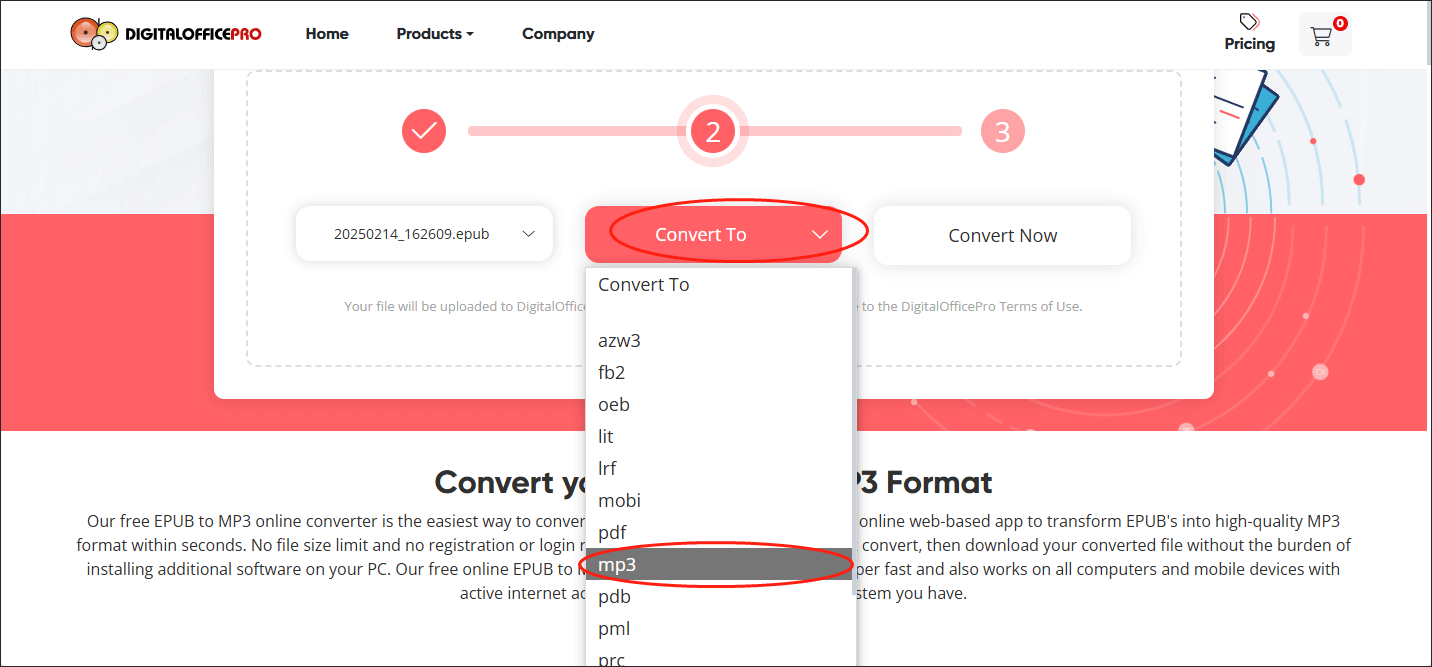Click the completed step one checkmark
This screenshot has height=667, width=1432.
pyautogui.click(x=424, y=131)
